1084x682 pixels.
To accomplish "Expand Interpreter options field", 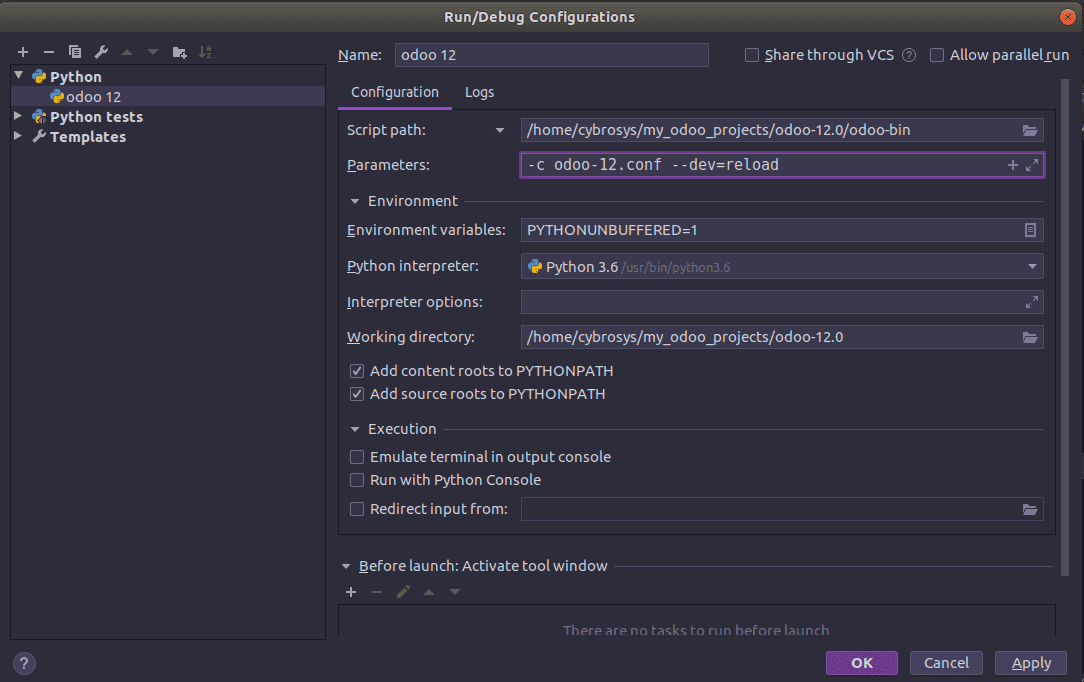I will point(1032,302).
